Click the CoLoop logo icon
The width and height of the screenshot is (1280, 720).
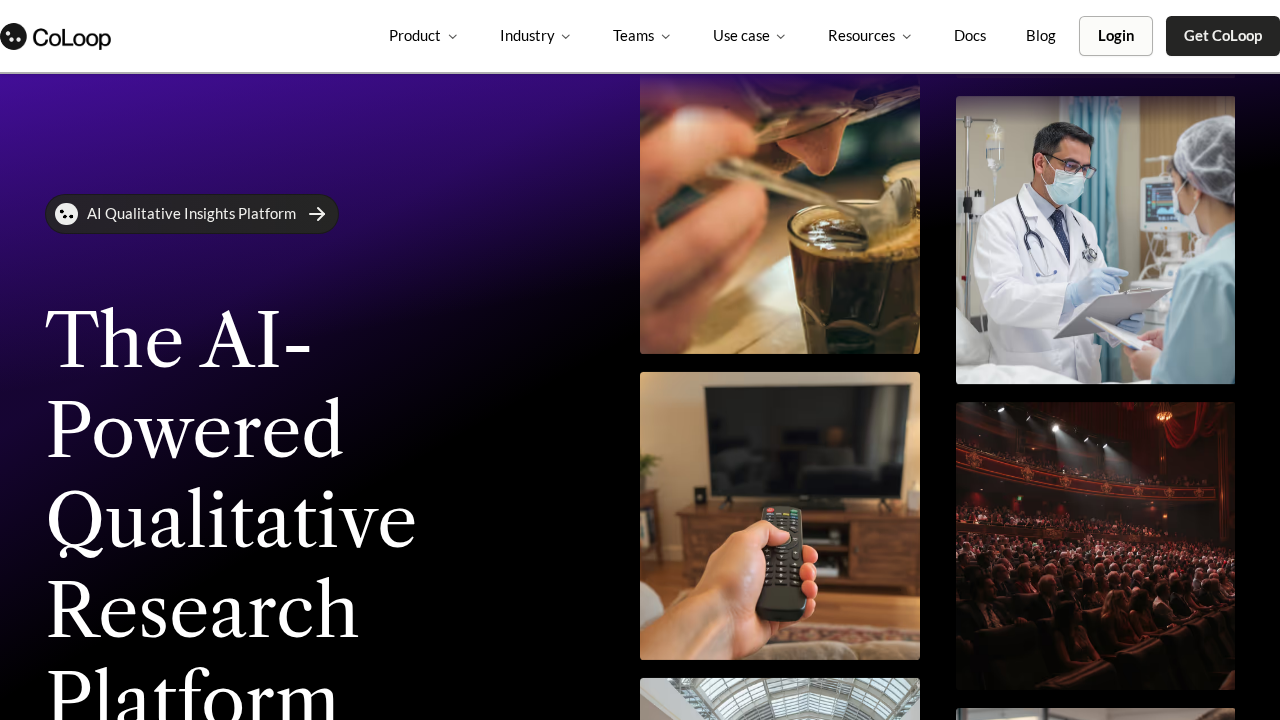pyautogui.click(x=13, y=37)
